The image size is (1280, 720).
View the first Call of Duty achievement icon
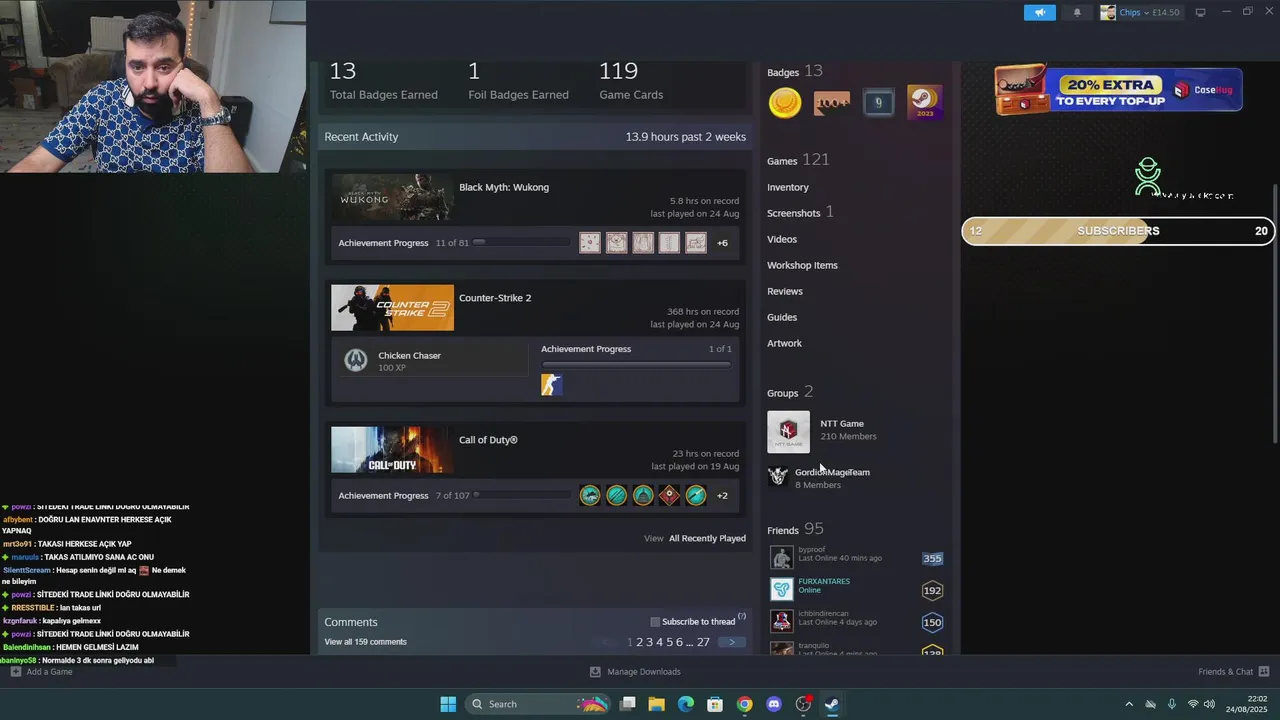pos(590,495)
